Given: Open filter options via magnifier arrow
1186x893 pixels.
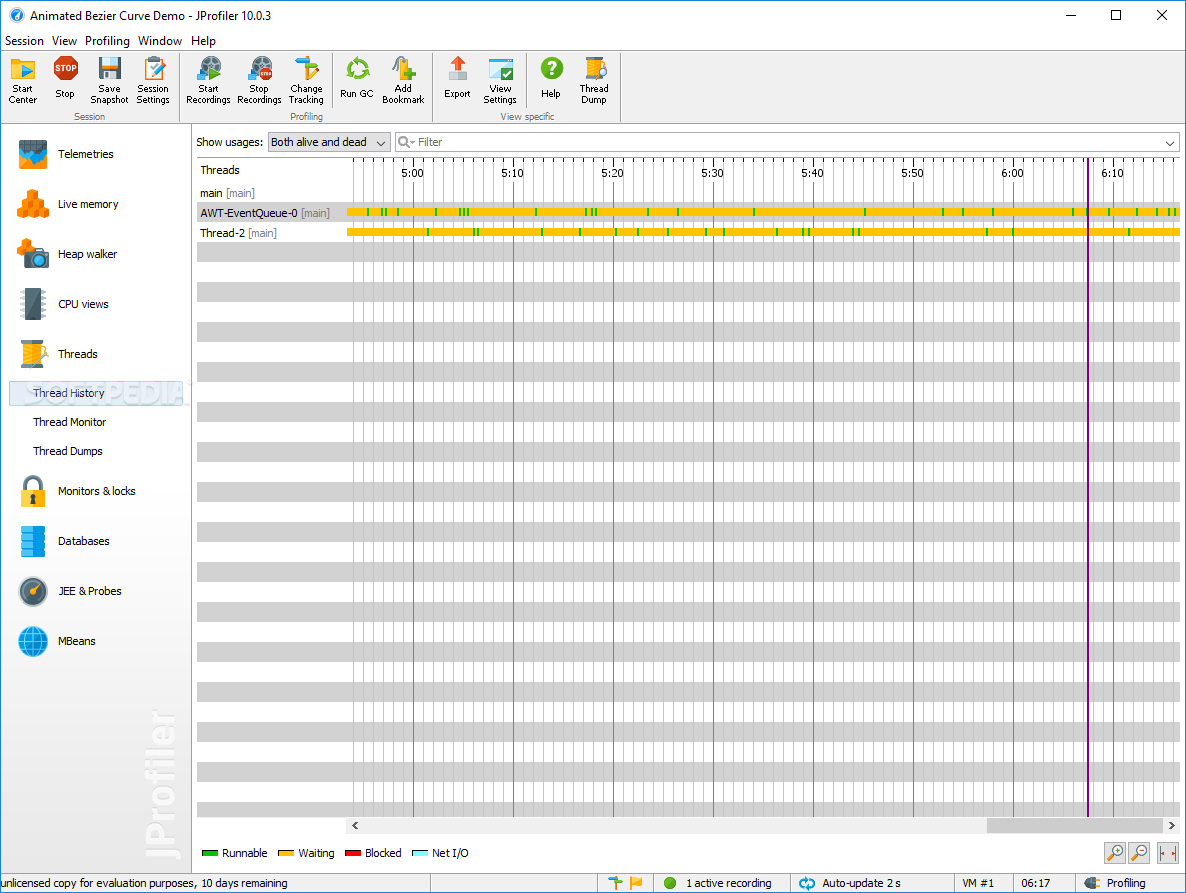Looking at the screenshot, I should (406, 142).
